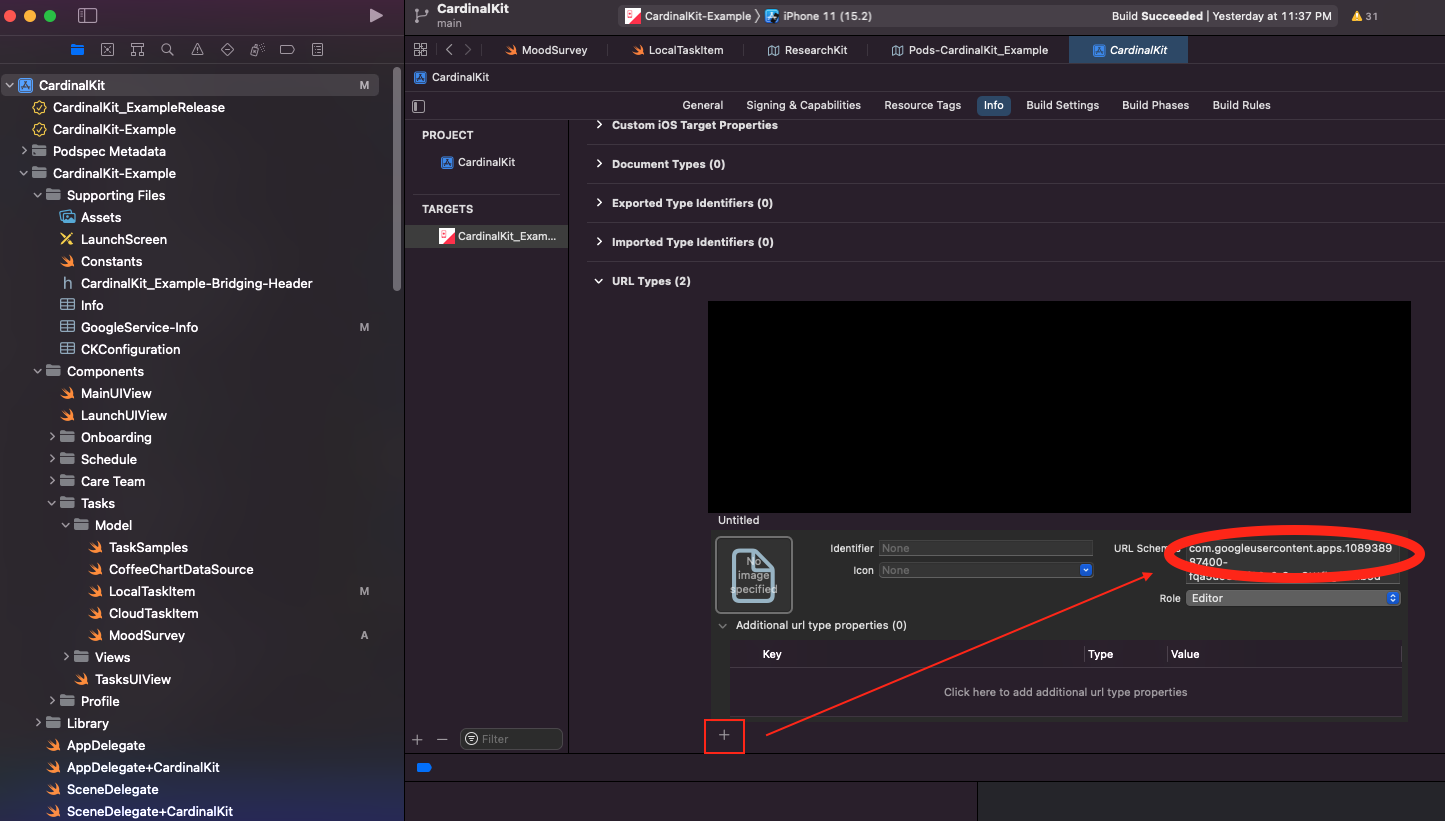Viewport: 1445px width, 821px height.
Task: Collapse Additional url type properties section
Action: coord(723,625)
